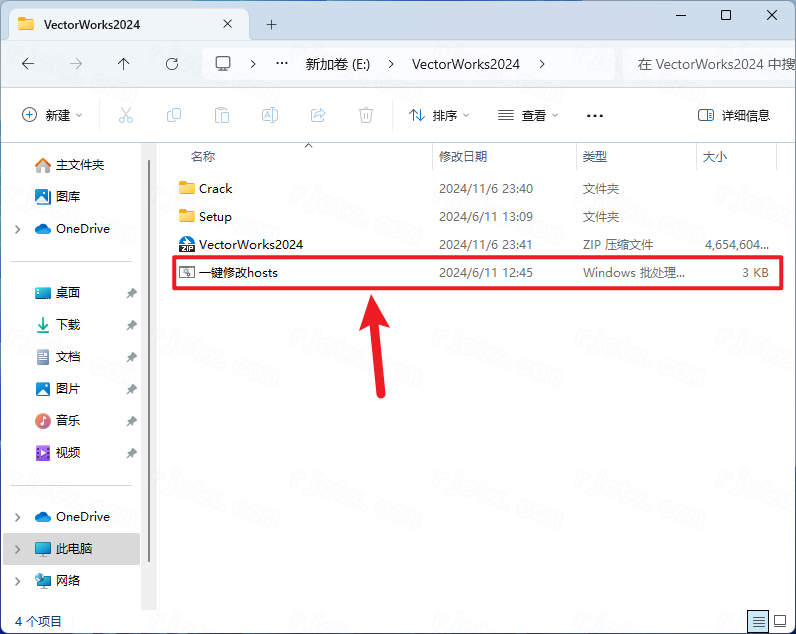Switch to details list view in status bar

tap(758, 620)
